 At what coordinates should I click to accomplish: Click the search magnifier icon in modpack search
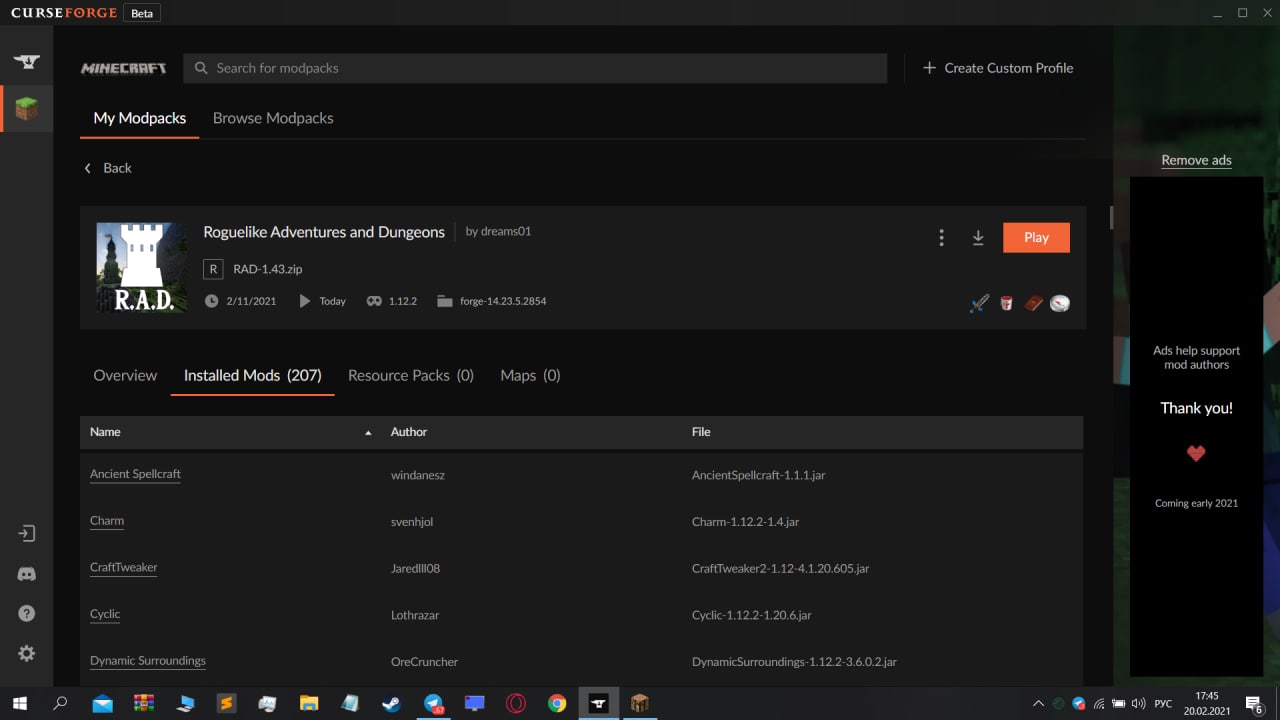click(201, 68)
